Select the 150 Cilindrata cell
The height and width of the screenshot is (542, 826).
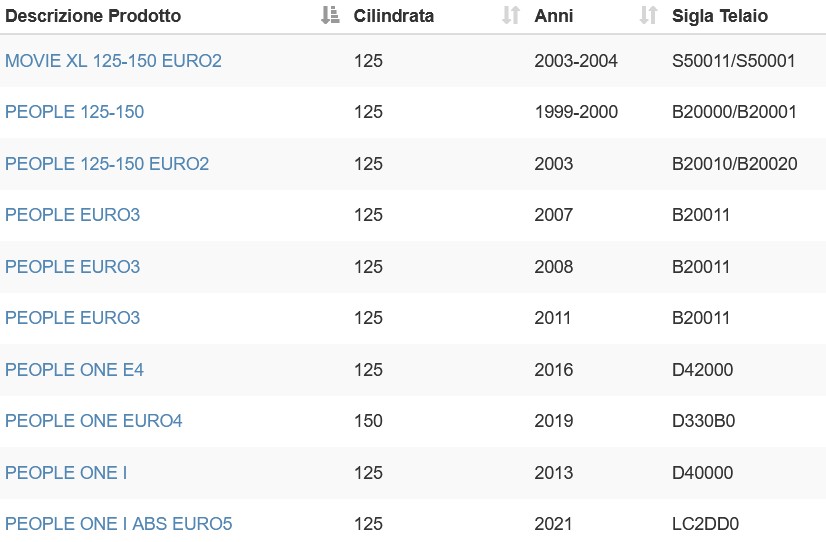368,421
